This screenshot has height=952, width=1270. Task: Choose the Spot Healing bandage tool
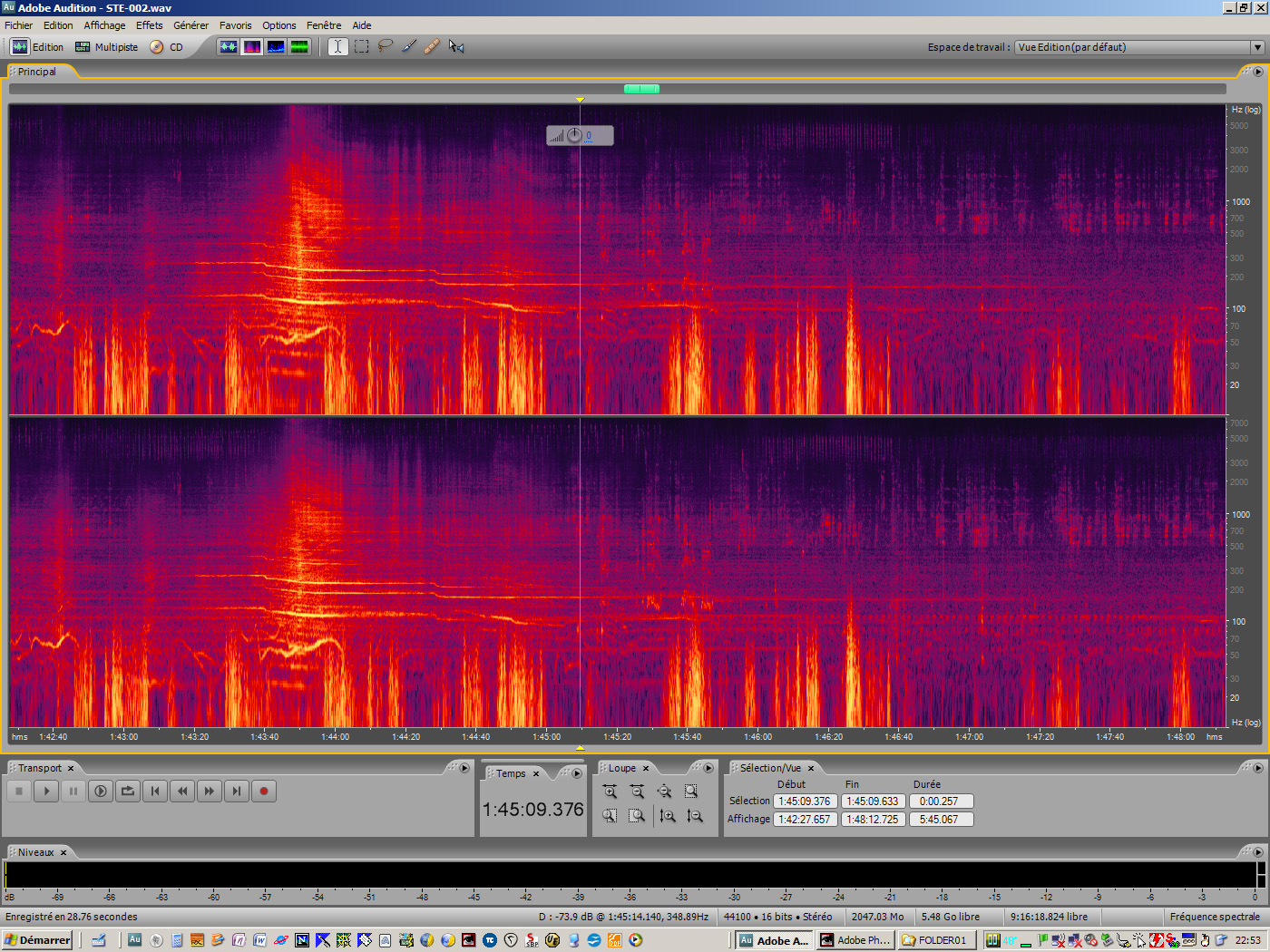432,46
